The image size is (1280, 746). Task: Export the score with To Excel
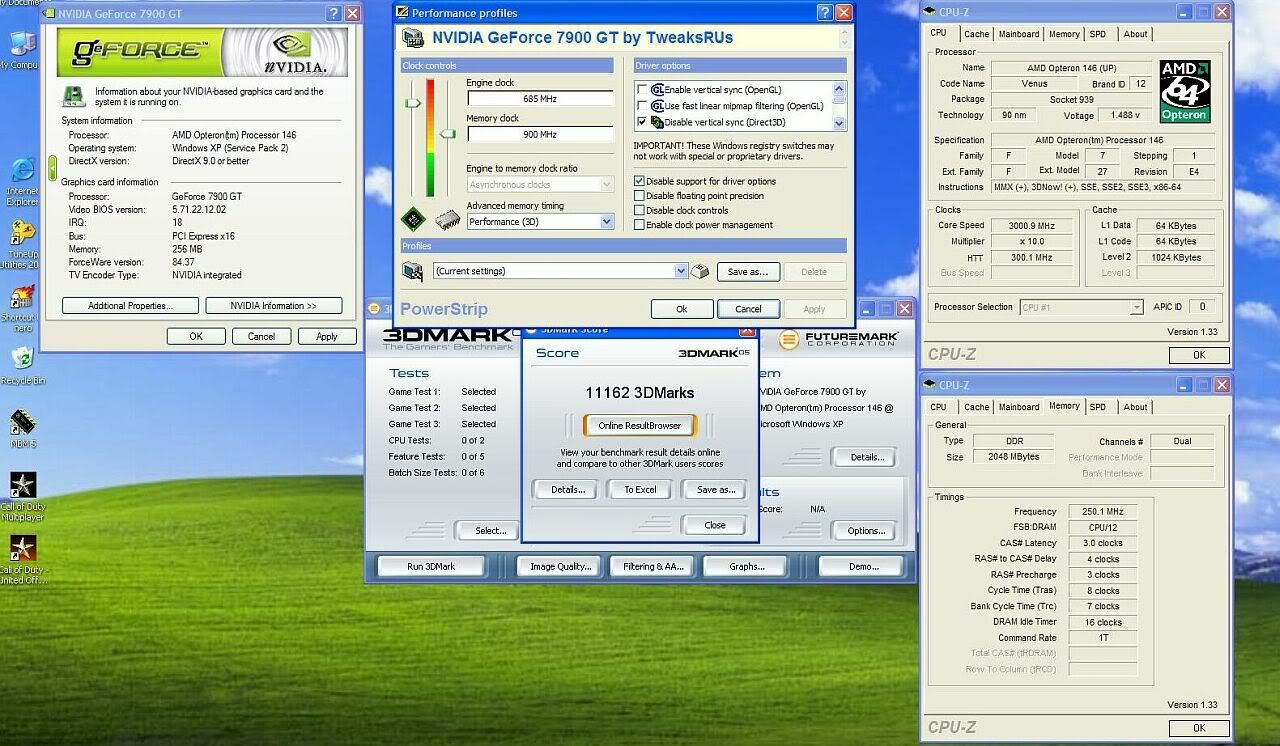(640, 489)
